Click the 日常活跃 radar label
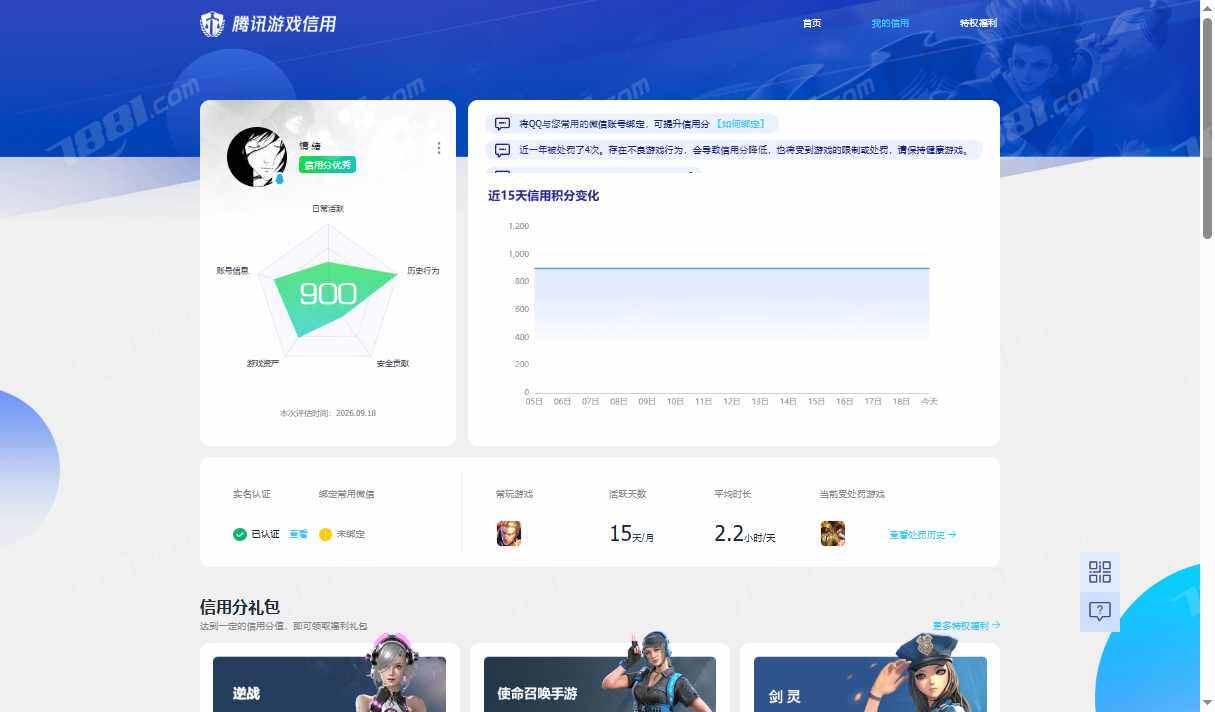 coord(328,209)
